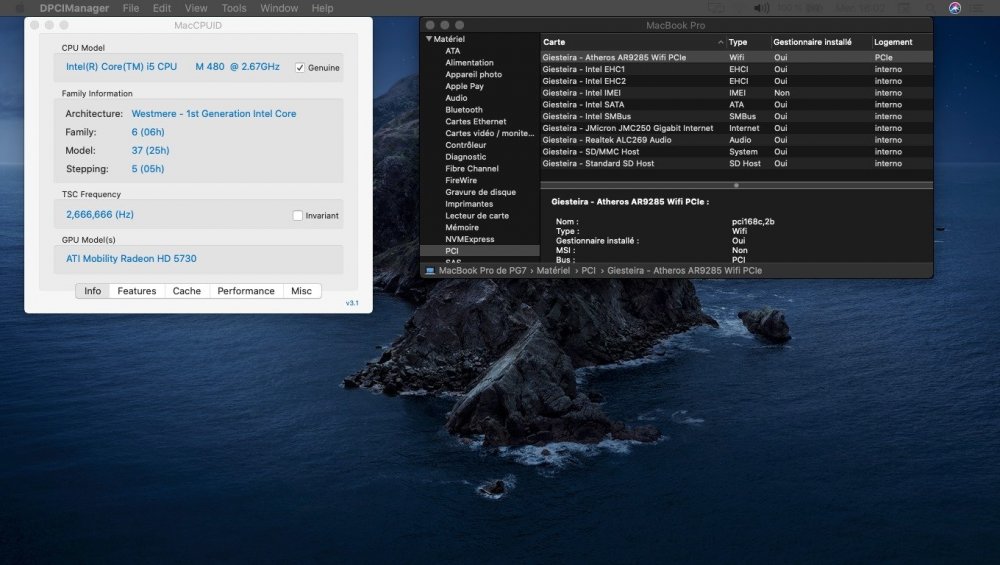Select the Giesteira - Intel EHC2 row

[x=737, y=81]
